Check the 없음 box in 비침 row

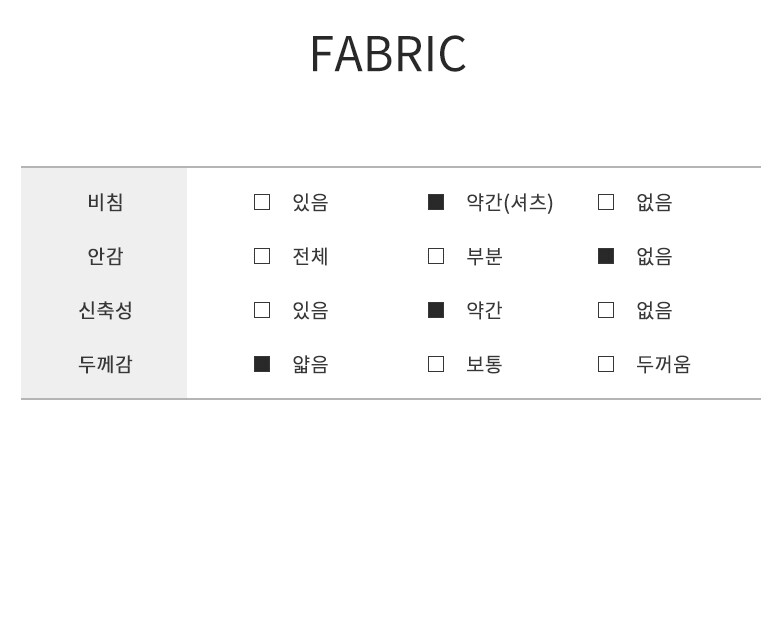coord(606,202)
